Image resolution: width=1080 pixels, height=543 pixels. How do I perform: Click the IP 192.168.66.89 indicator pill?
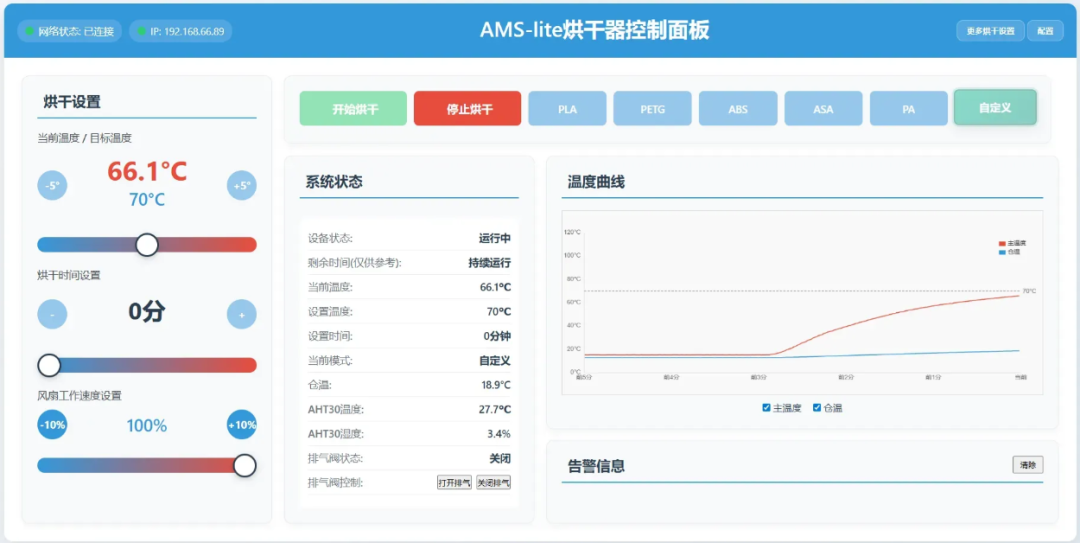click(x=180, y=31)
